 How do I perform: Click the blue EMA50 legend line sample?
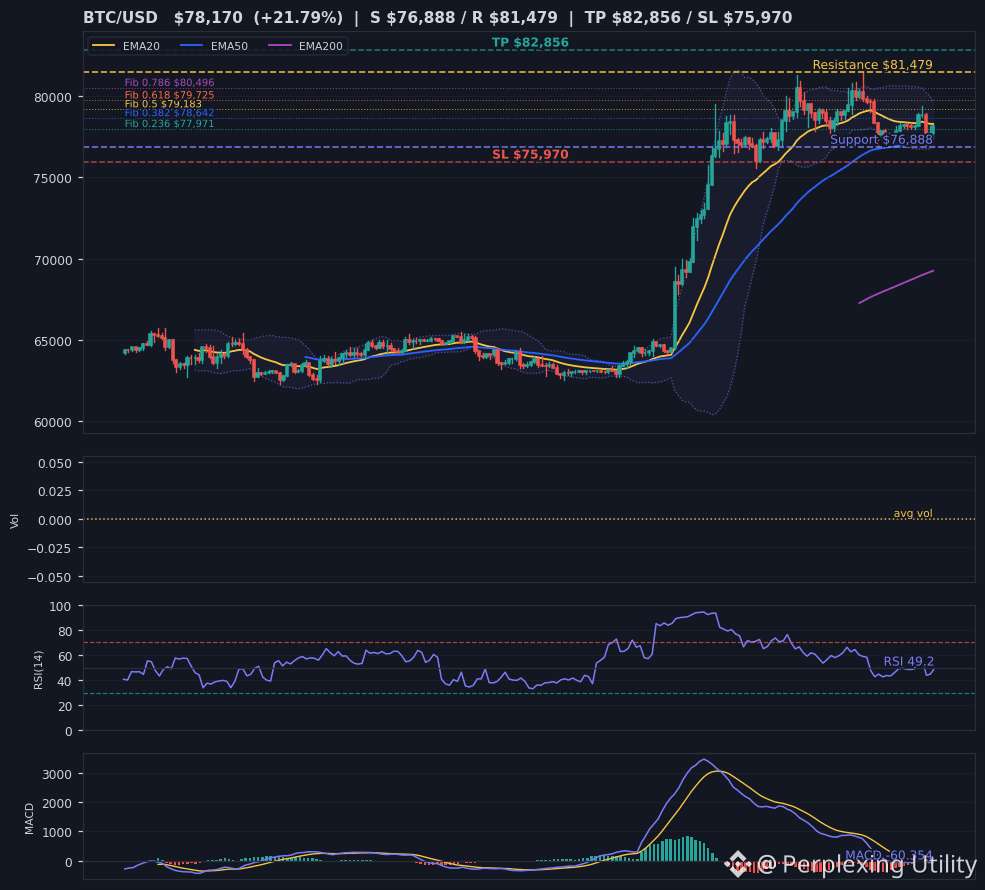pos(192,46)
